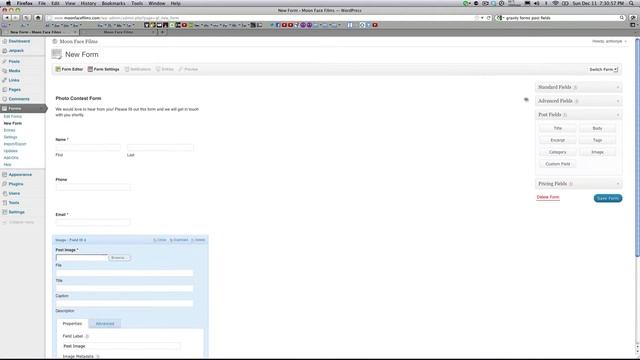Open the Form Settings toolbar tab
Viewport: 640px width, 360px height.
point(103,69)
